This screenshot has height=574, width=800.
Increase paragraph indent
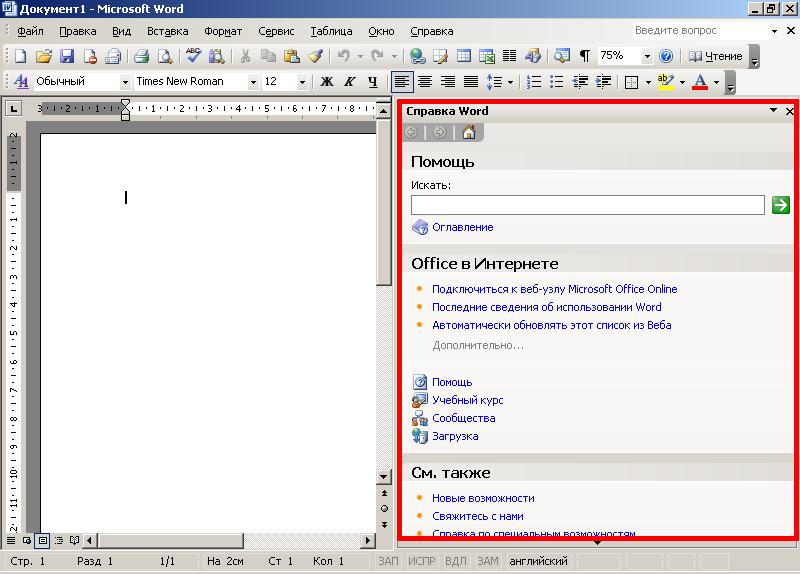coord(603,82)
